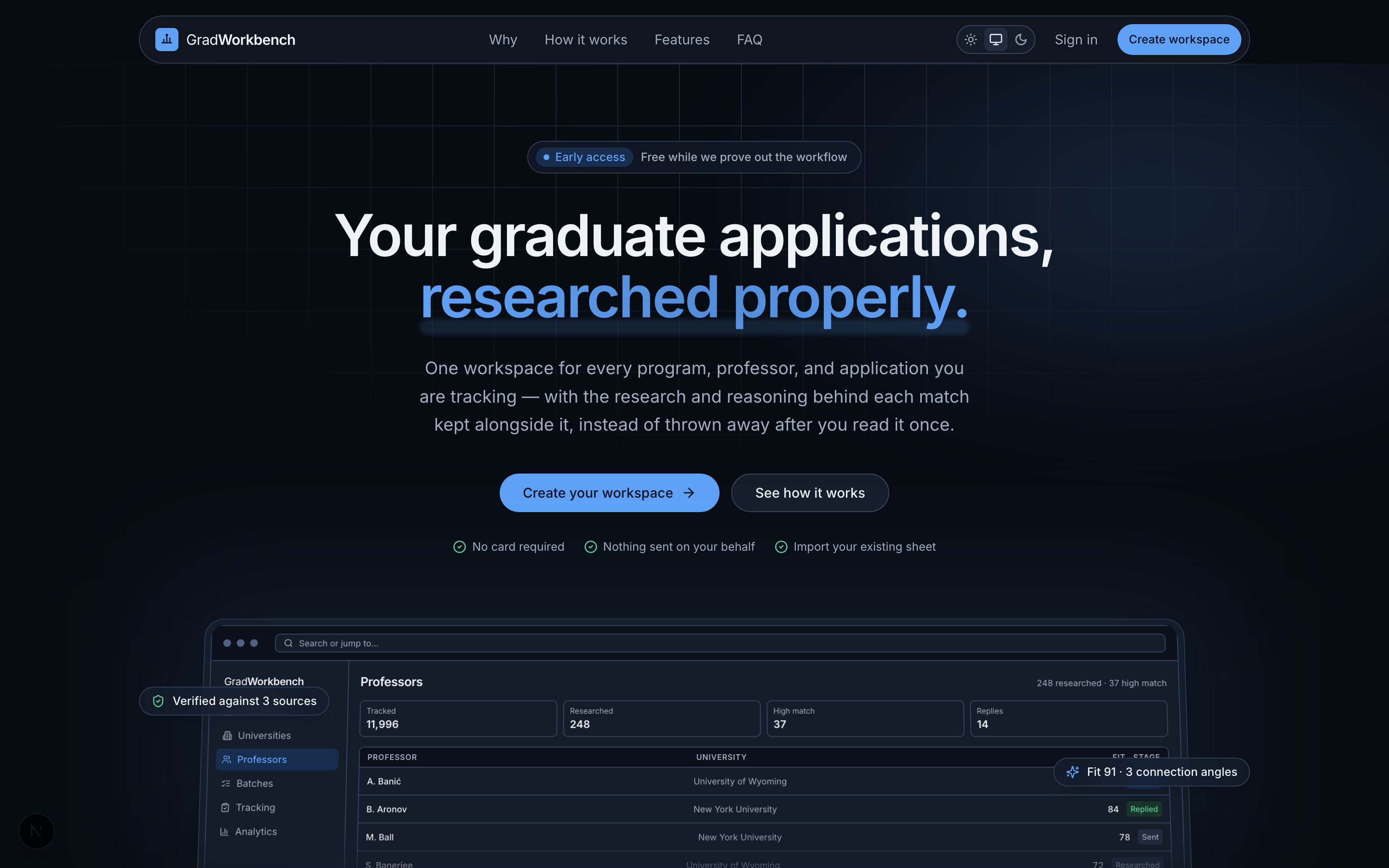Select the M. Ball row

tap(764, 837)
